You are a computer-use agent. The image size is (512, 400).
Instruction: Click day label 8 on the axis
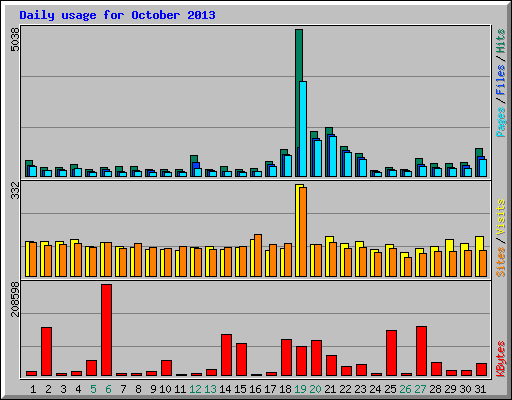pyautogui.click(x=138, y=389)
